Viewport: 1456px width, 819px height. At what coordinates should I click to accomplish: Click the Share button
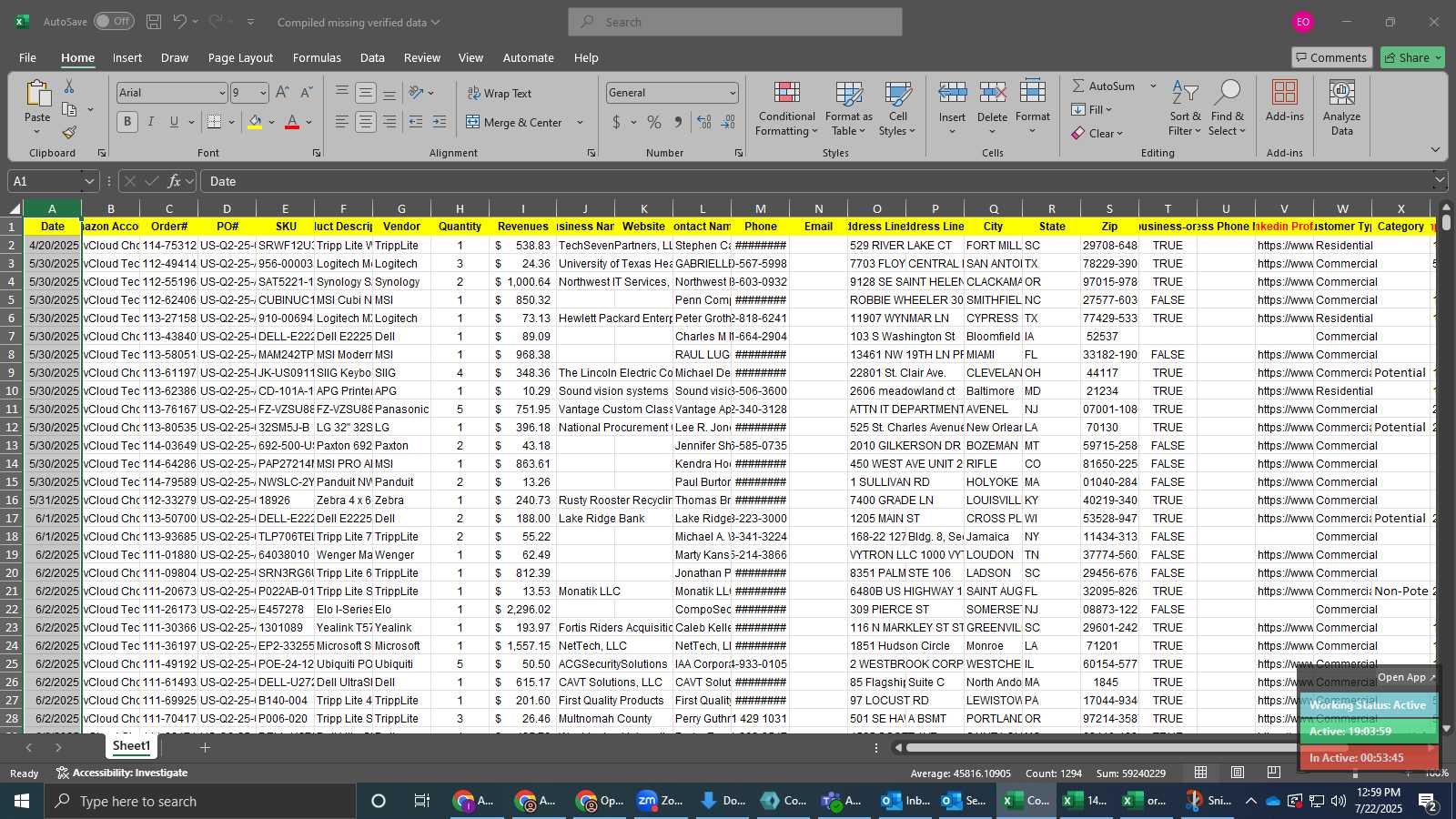pos(1411,57)
